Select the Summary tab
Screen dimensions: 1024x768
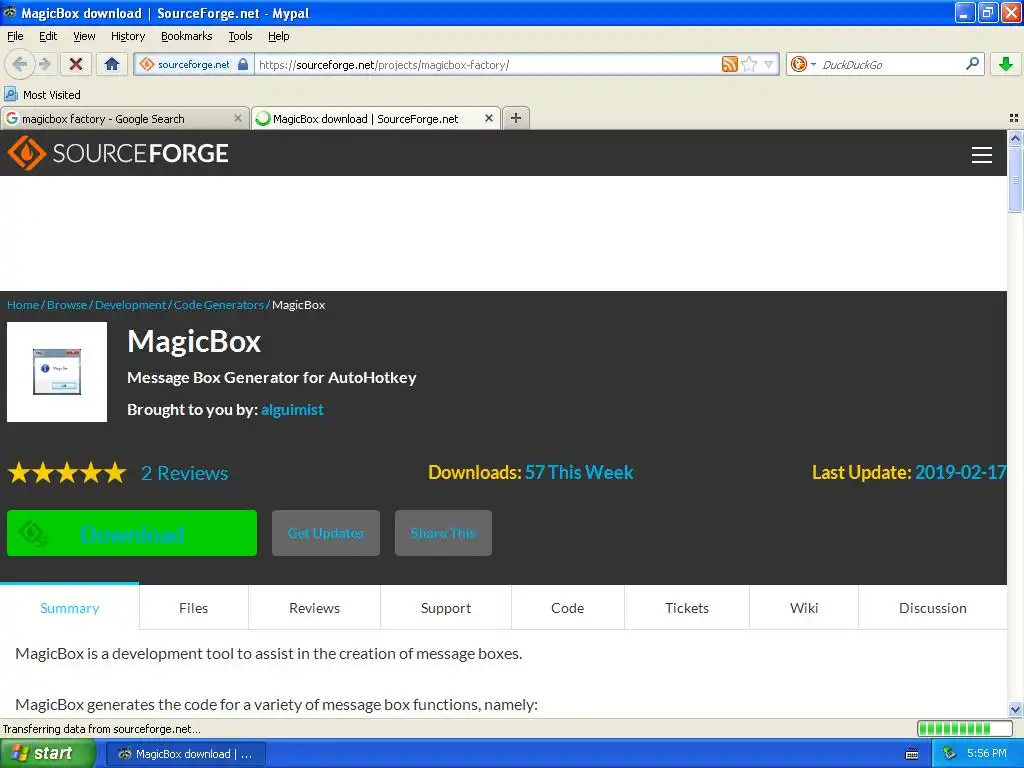click(x=69, y=608)
